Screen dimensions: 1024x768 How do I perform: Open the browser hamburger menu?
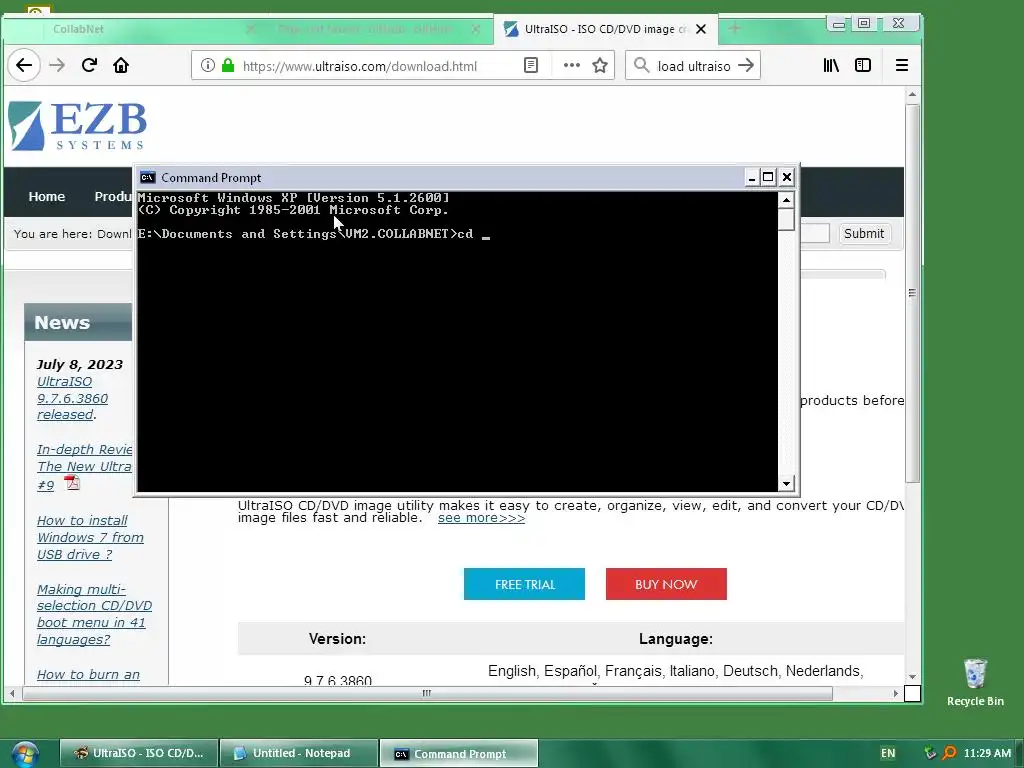pos(901,65)
